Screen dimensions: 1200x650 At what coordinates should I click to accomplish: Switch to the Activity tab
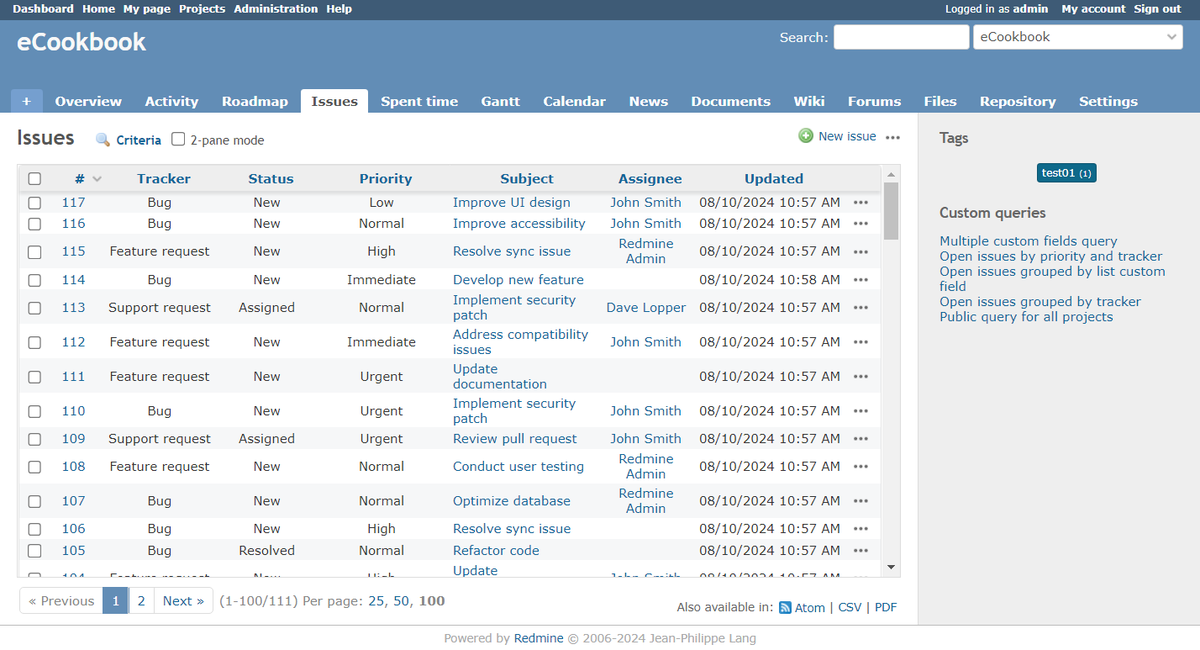[x=172, y=101]
